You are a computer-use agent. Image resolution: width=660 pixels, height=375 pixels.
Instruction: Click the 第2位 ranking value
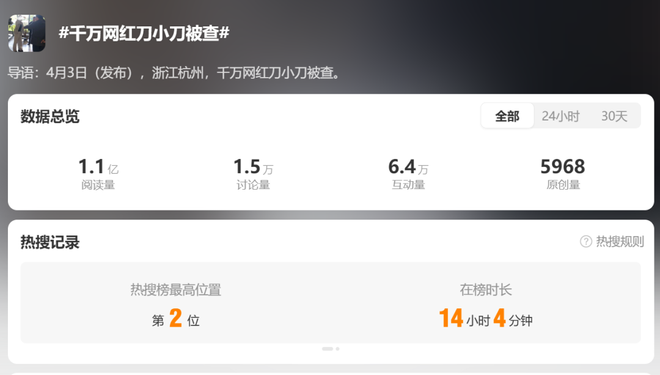click(x=176, y=319)
